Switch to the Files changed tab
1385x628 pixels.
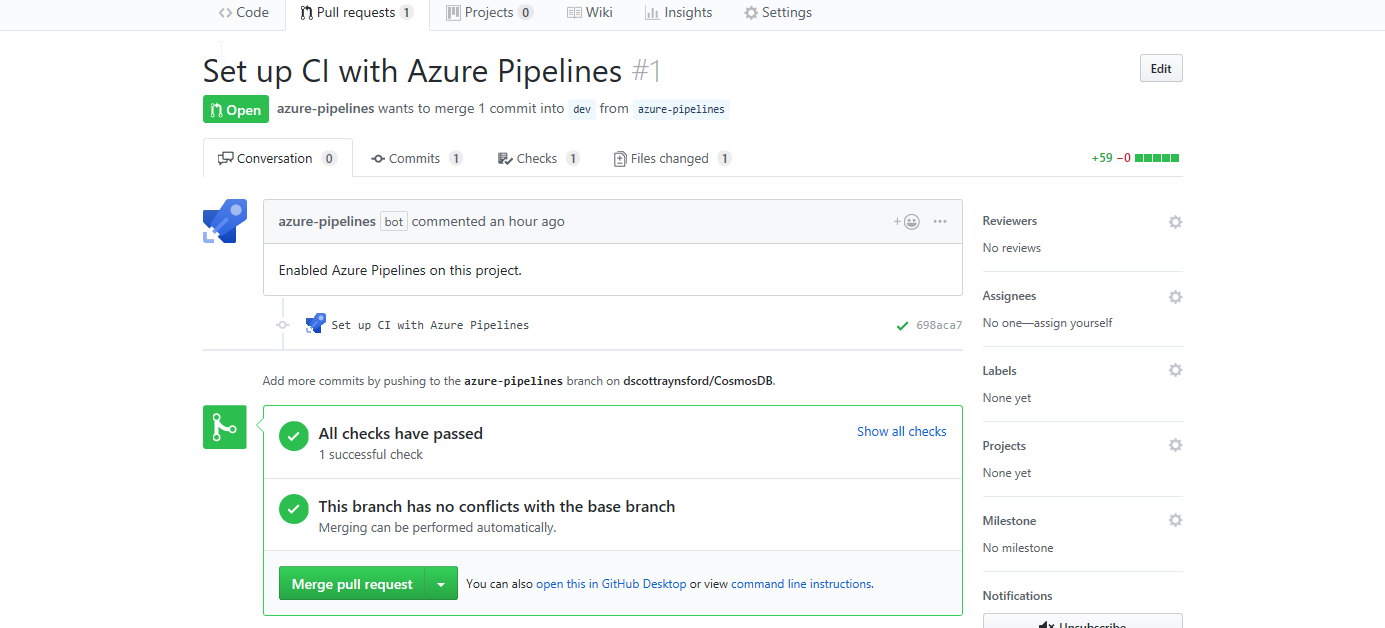671,159
